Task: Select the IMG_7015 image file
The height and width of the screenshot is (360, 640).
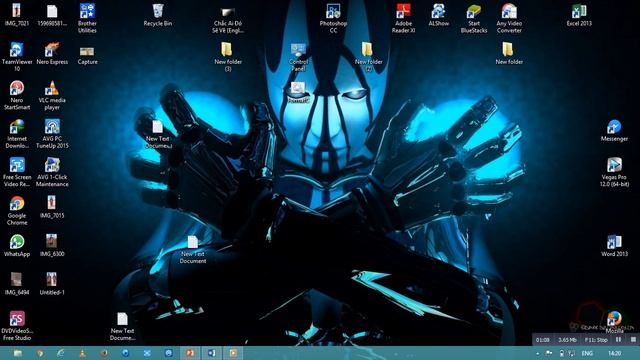Action: click(52, 207)
